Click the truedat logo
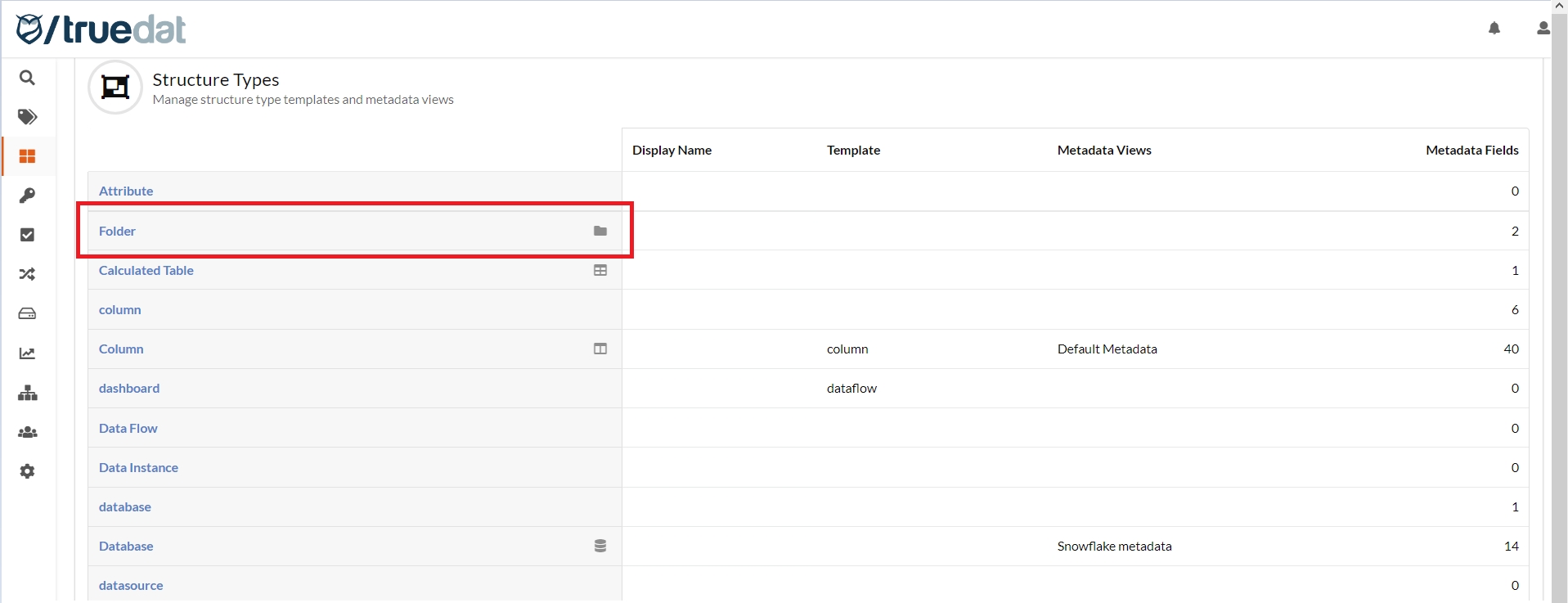 tap(101, 29)
